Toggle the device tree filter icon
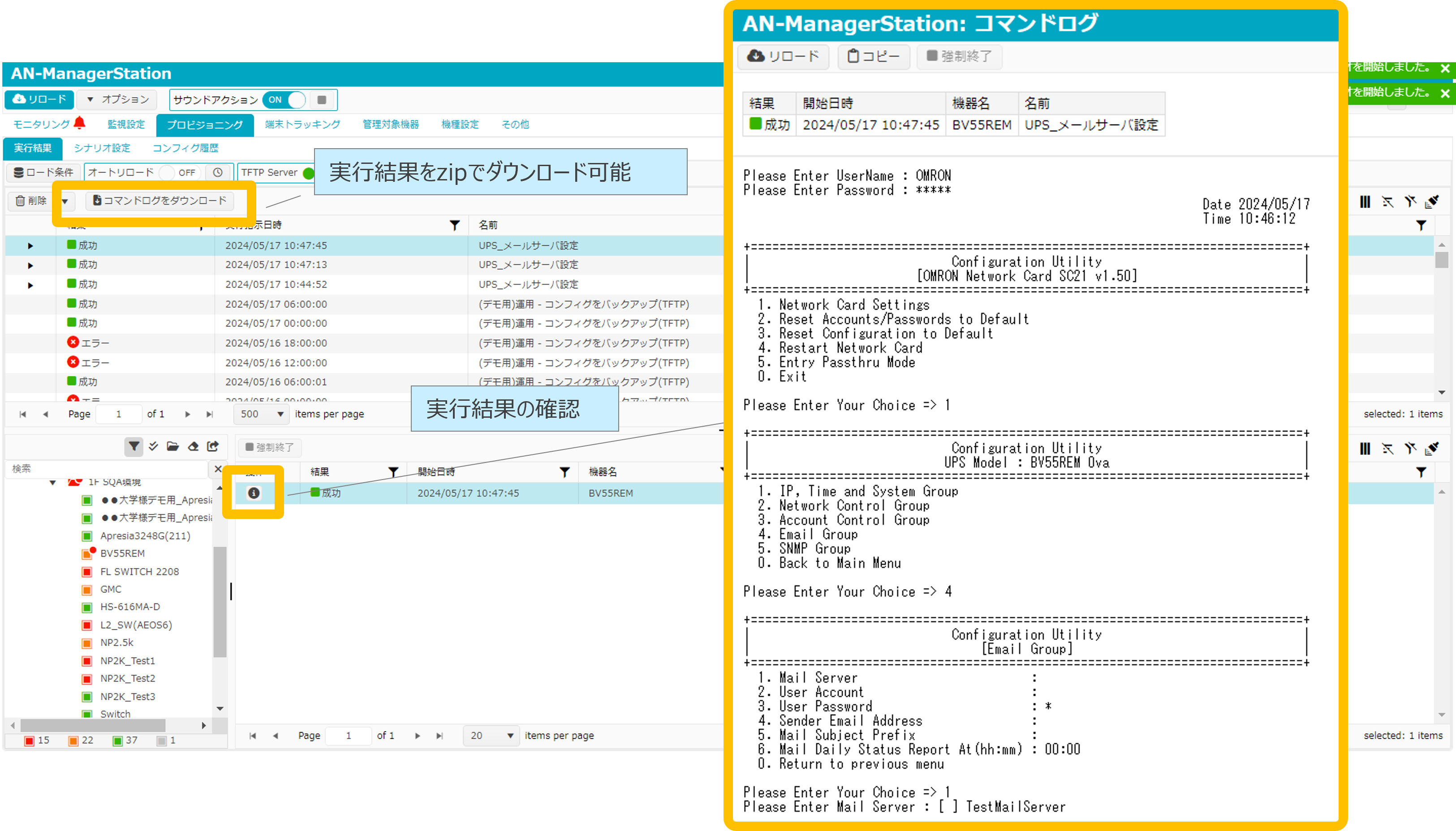This screenshot has width=1456, height=831. [134, 446]
